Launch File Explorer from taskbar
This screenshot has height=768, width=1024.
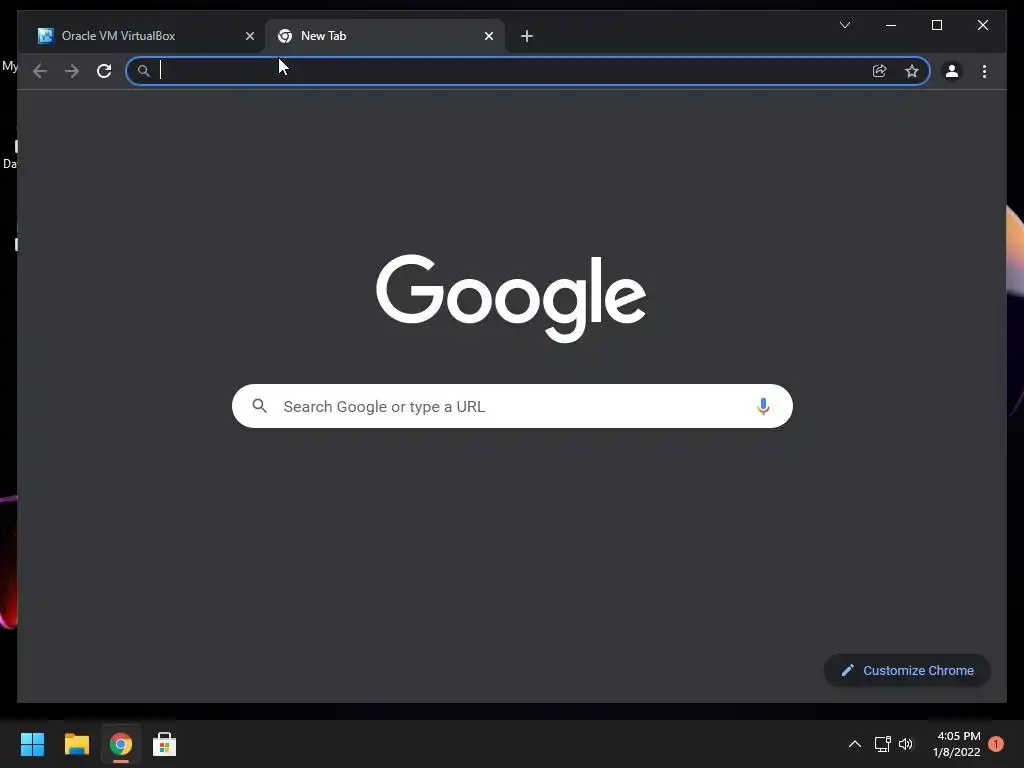click(76, 744)
